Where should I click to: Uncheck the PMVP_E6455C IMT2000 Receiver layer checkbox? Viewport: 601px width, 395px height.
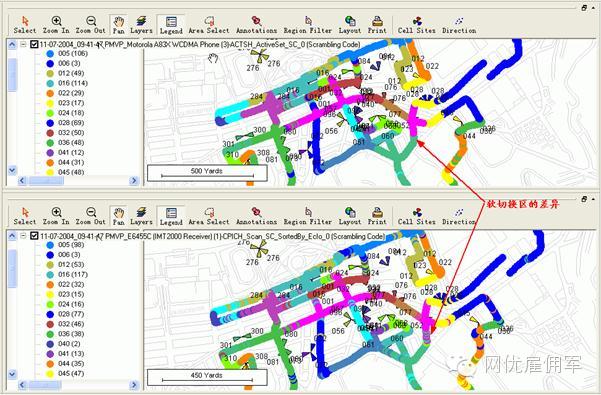coord(34,236)
